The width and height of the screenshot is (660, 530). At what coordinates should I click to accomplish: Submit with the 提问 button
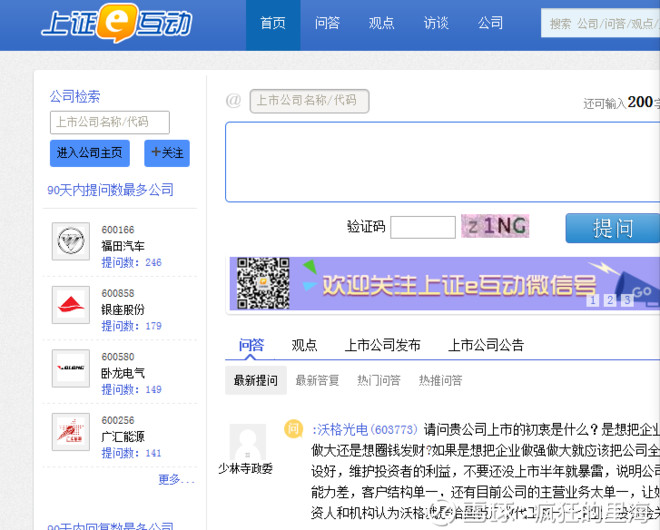click(x=613, y=228)
